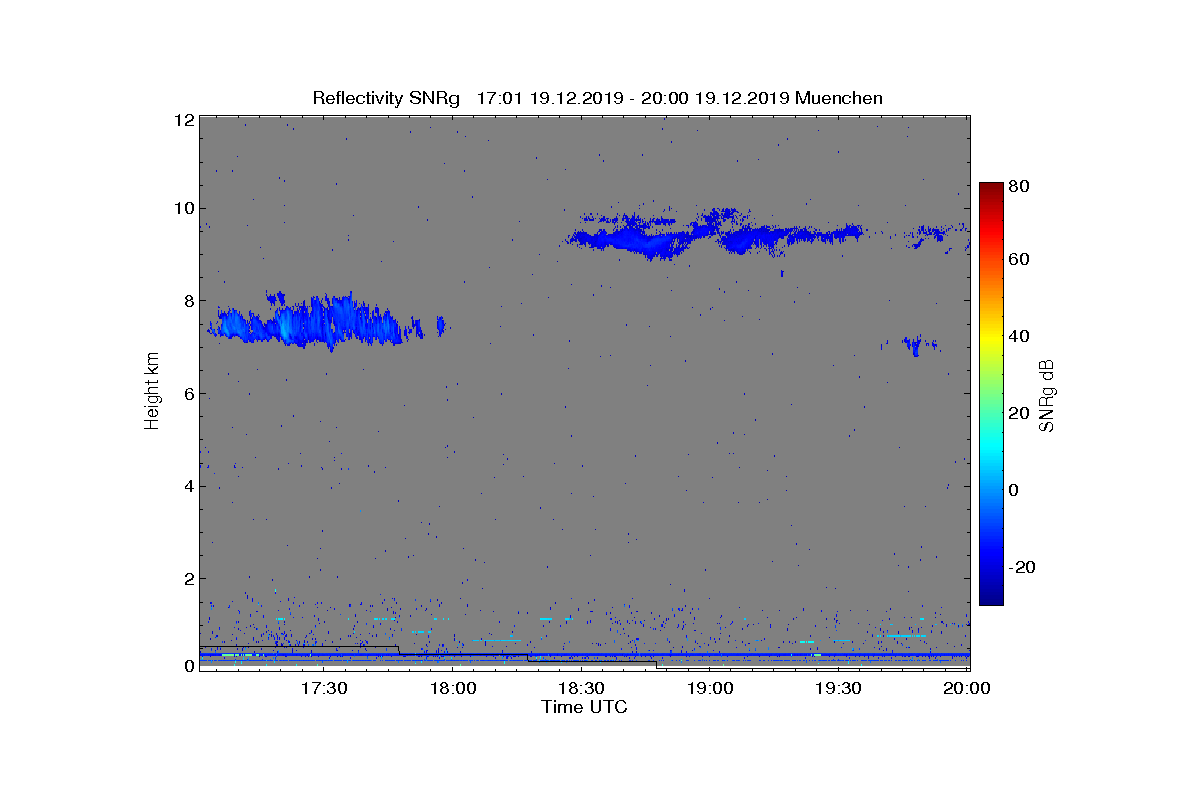Select the 17:30 time tick label
Viewport: 1200px width, 800px height.
323,688
